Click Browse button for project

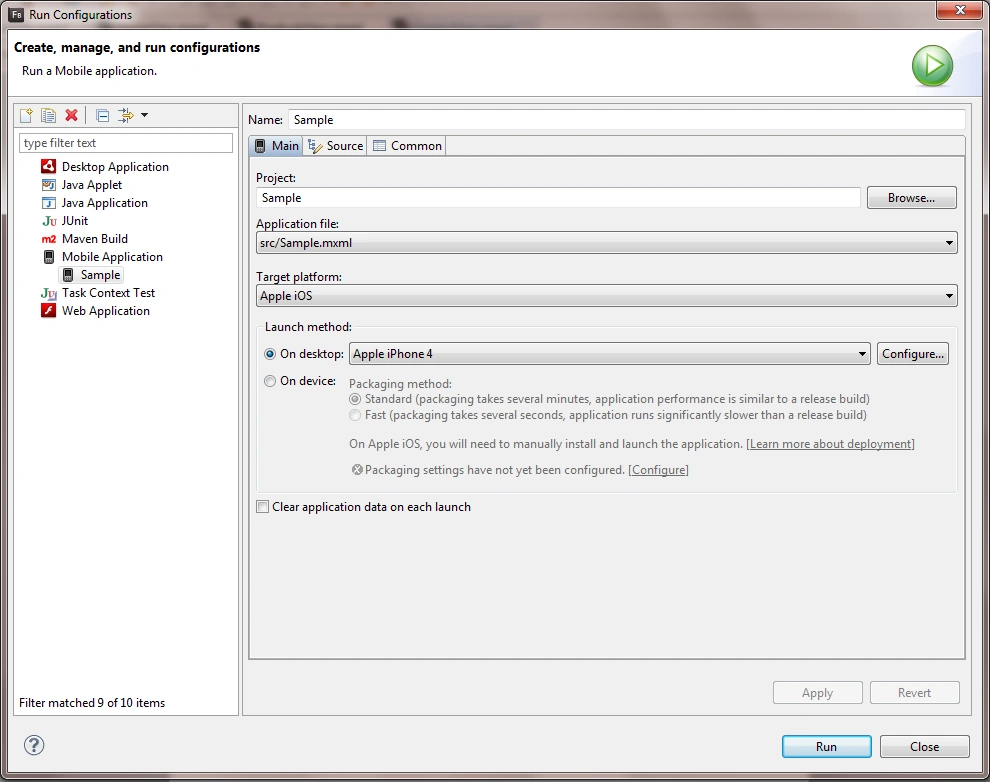click(x=912, y=198)
